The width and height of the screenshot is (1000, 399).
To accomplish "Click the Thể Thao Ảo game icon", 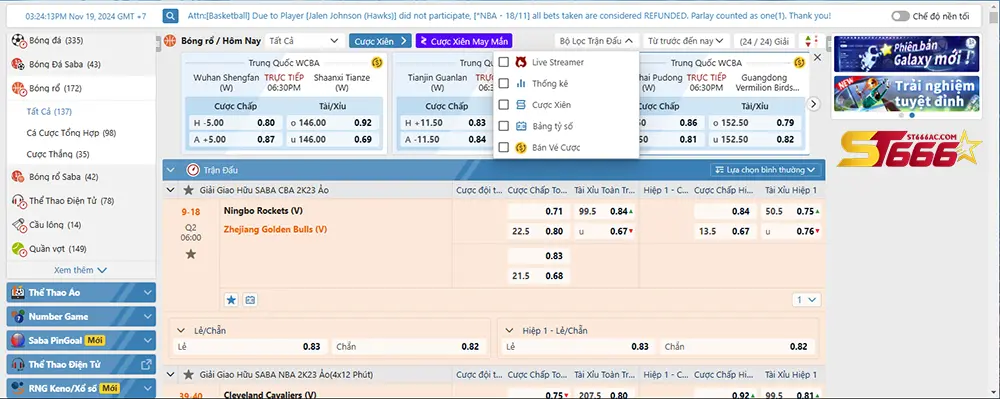I will click(x=18, y=293).
